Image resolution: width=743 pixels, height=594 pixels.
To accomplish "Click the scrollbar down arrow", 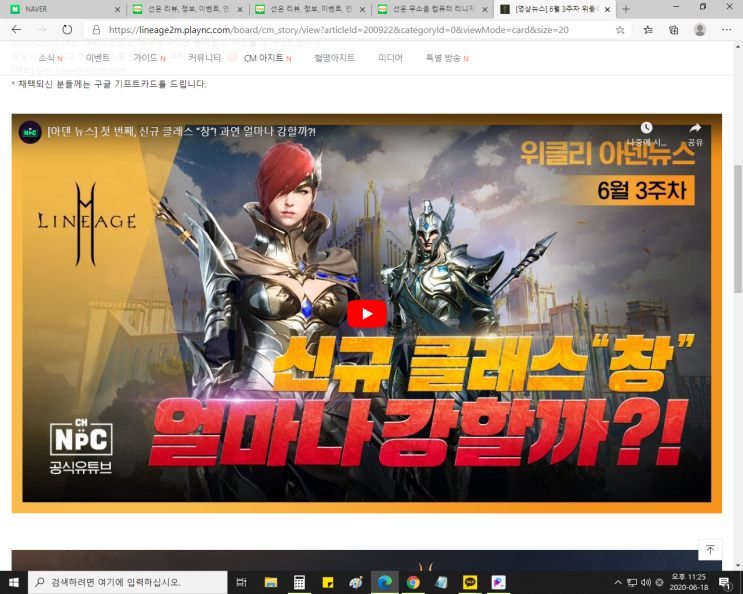I will (x=738, y=565).
